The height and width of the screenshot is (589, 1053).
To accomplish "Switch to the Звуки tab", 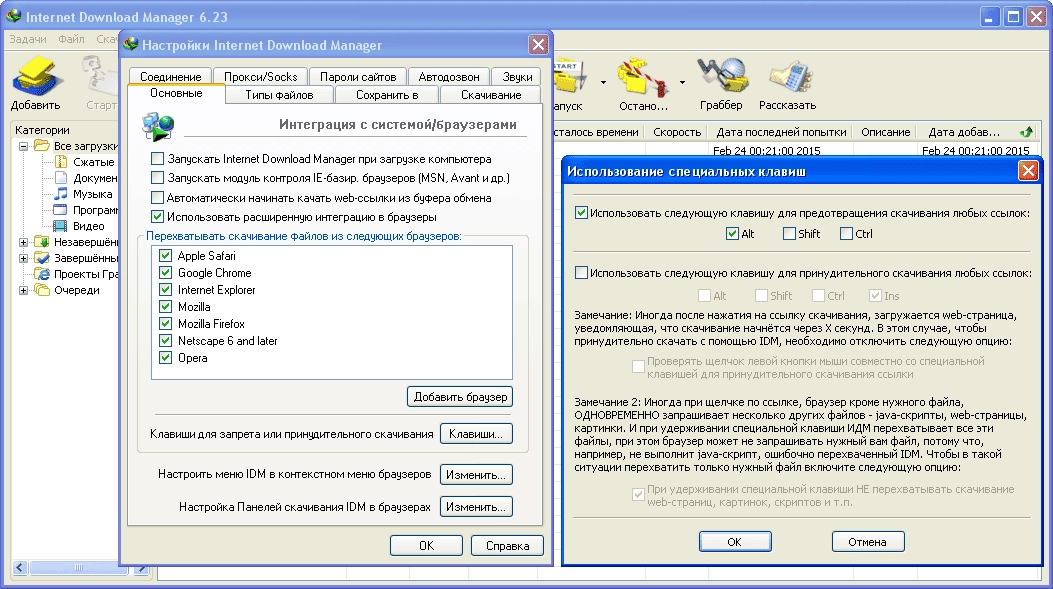I will point(517,77).
